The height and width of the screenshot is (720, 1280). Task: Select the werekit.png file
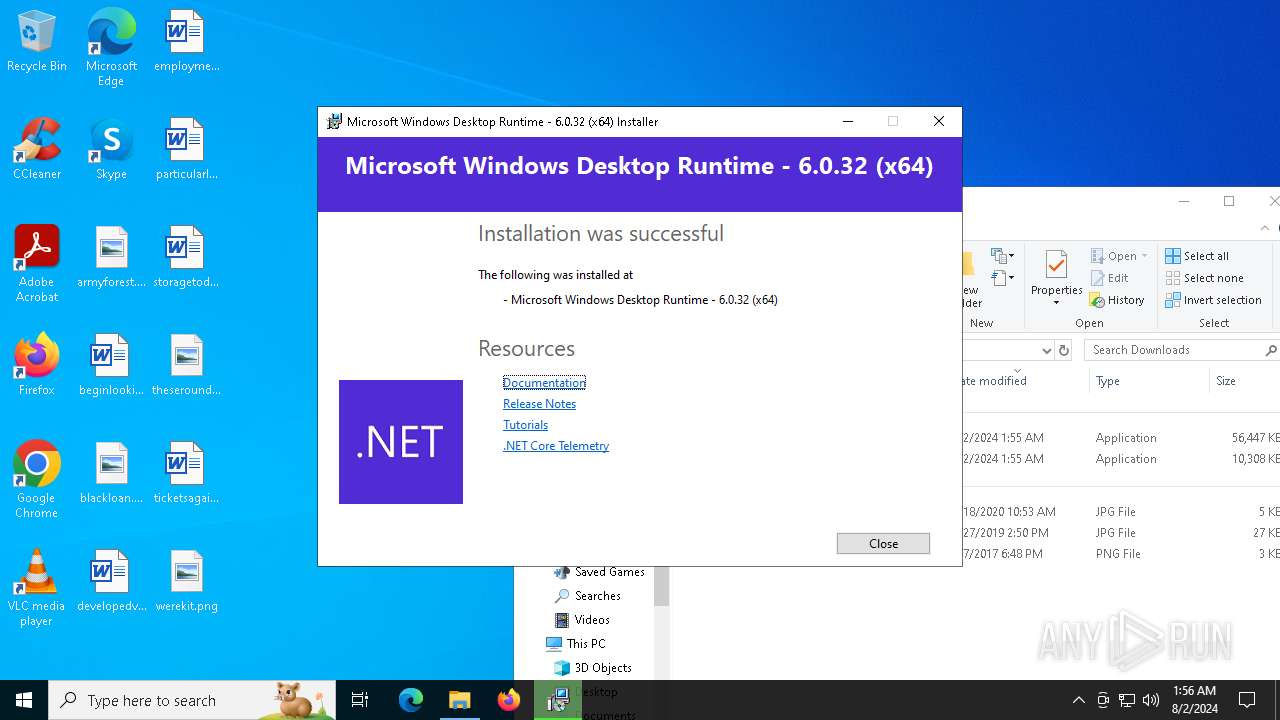coord(186,581)
